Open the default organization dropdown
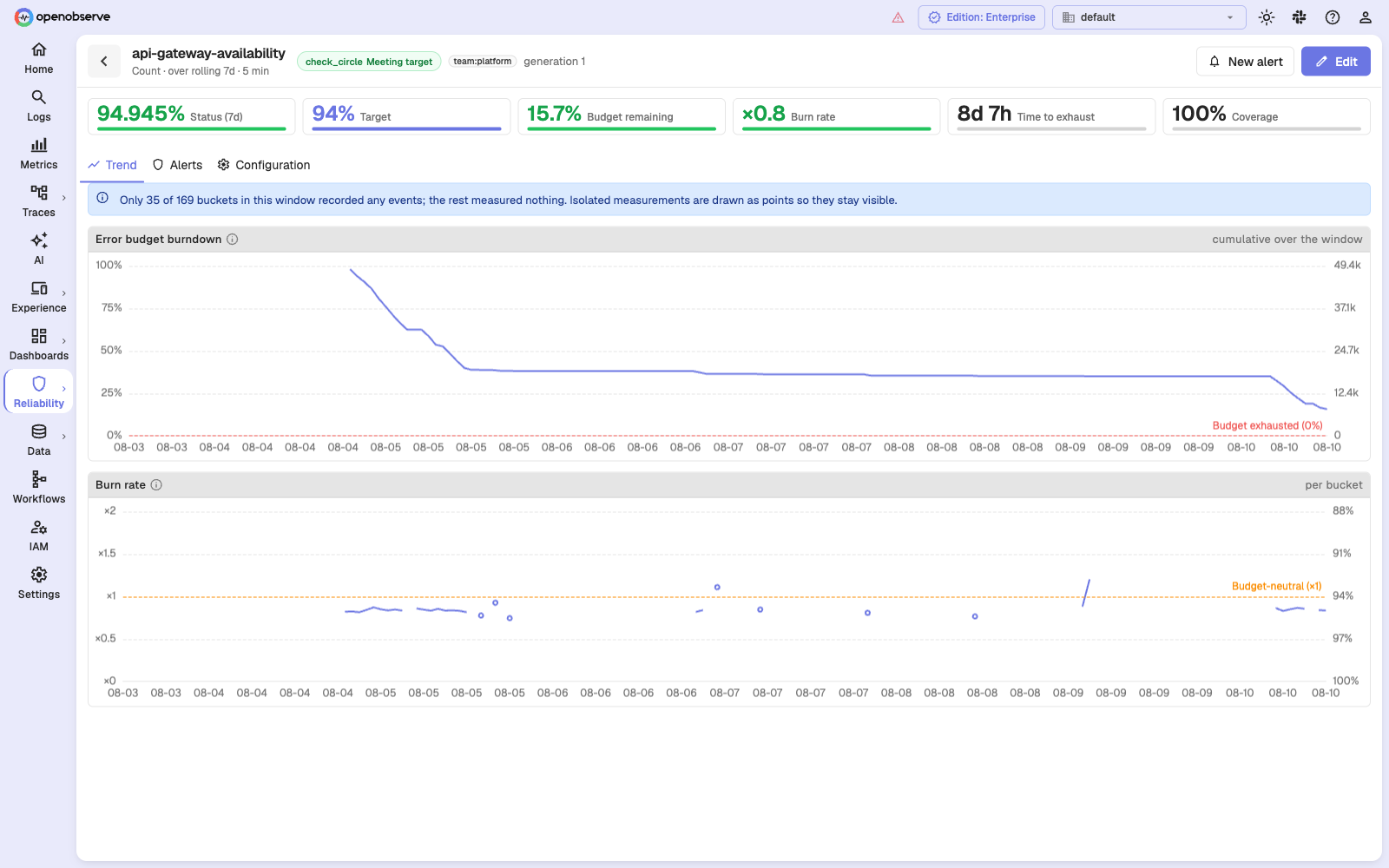The image size is (1389, 868). pyautogui.click(x=1149, y=17)
